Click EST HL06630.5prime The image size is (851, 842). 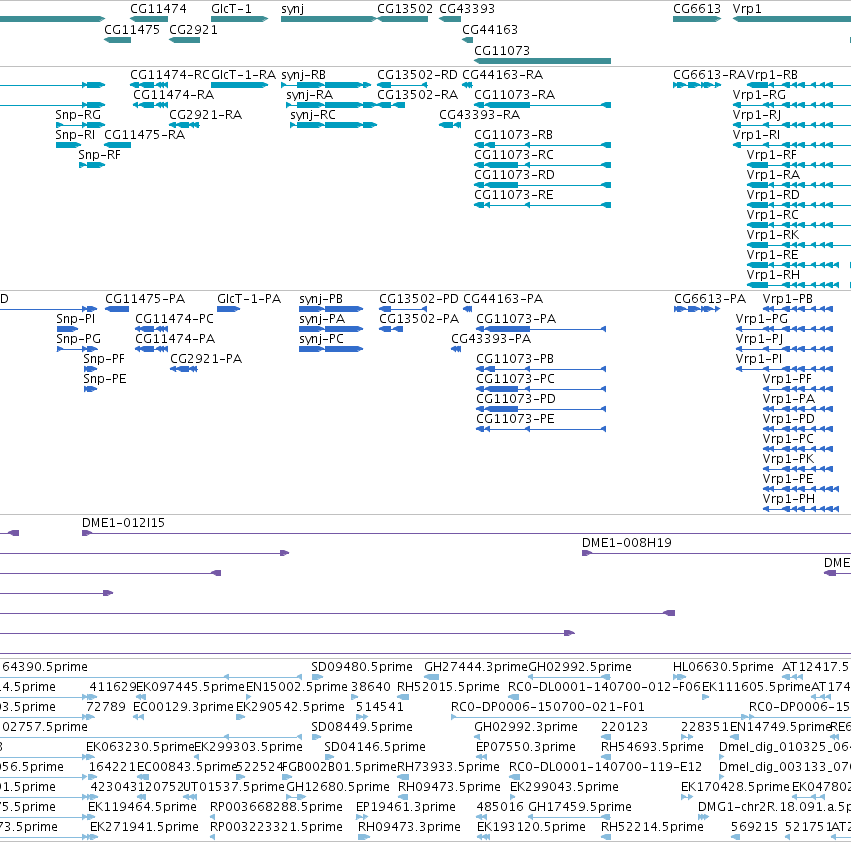[x=679, y=677]
